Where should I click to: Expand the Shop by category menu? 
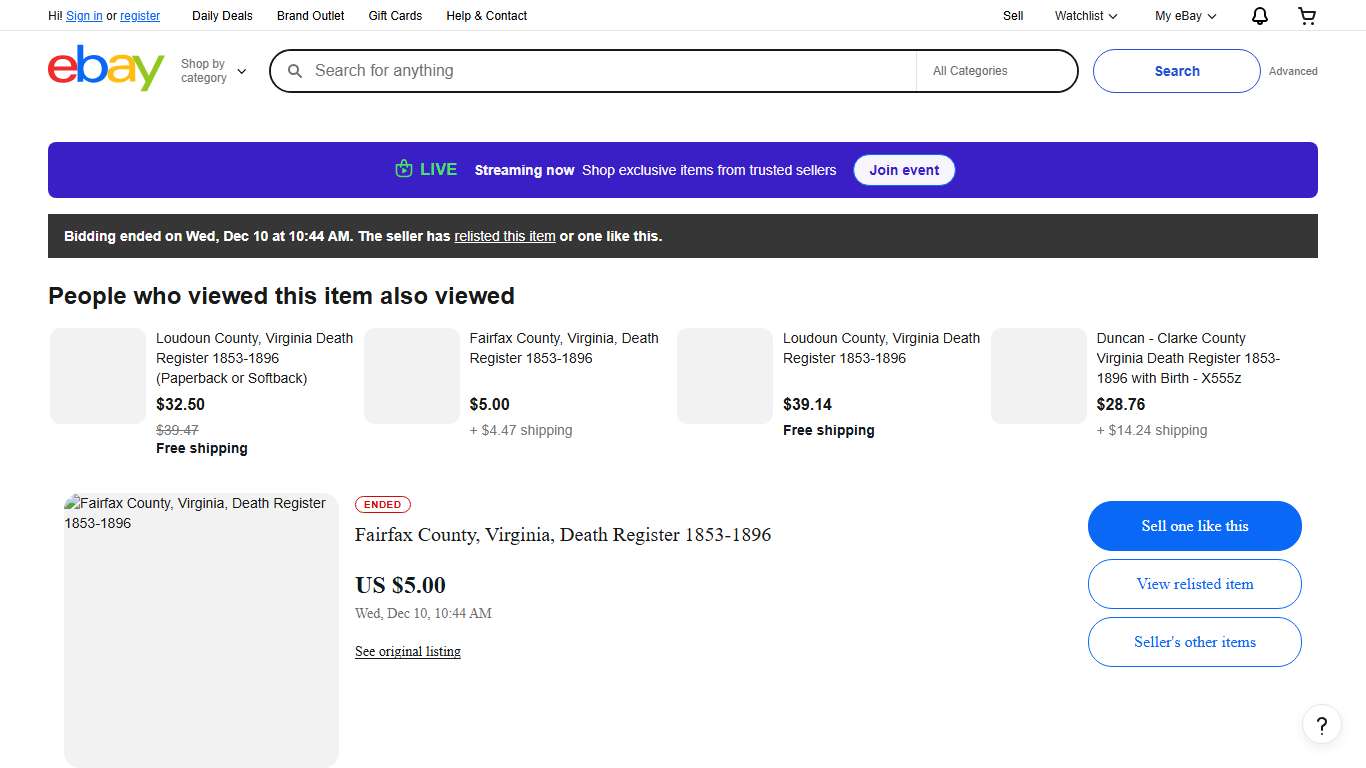tap(213, 71)
